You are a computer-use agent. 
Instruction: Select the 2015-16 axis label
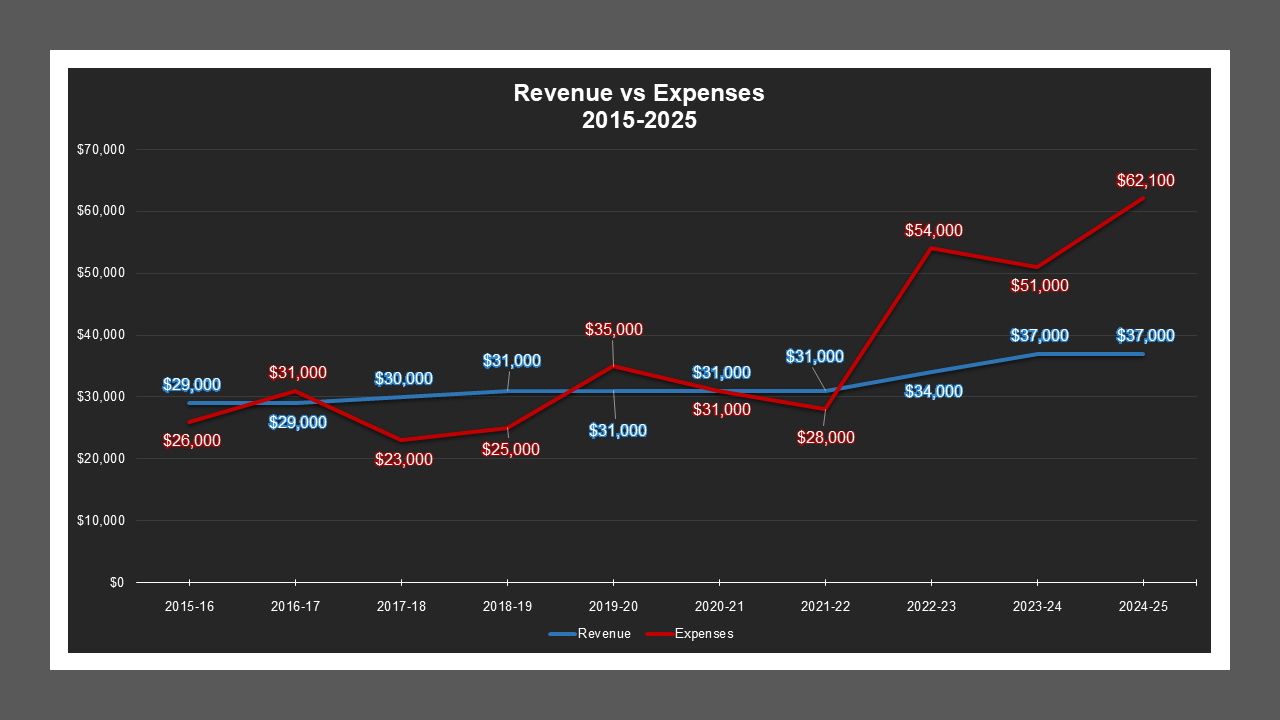pyautogui.click(x=189, y=605)
